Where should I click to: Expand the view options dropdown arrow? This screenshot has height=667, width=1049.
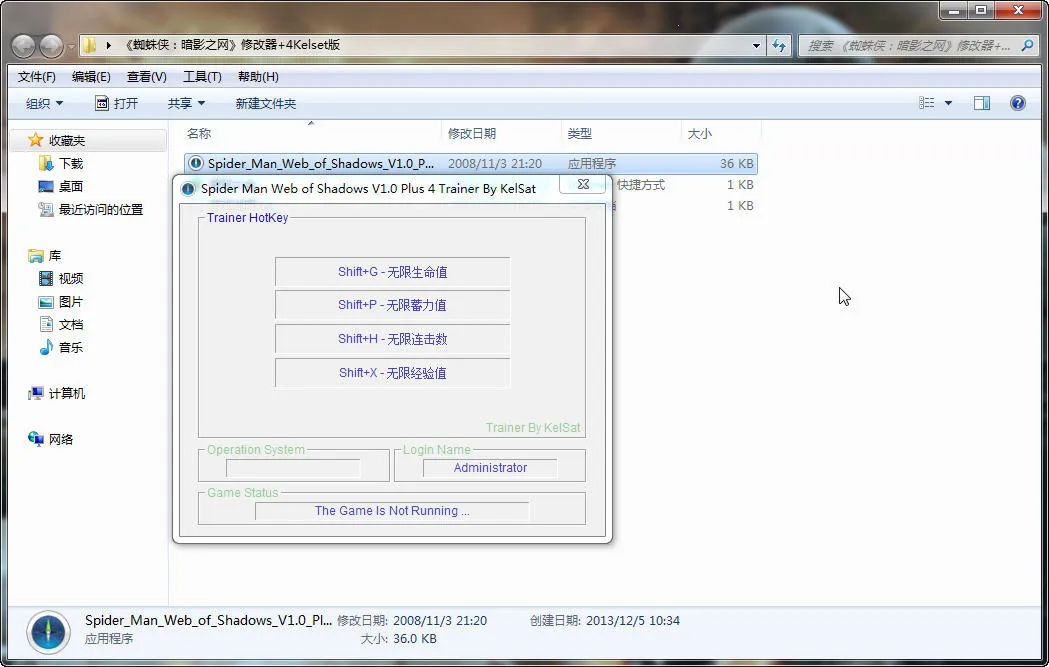click(948, 103)
